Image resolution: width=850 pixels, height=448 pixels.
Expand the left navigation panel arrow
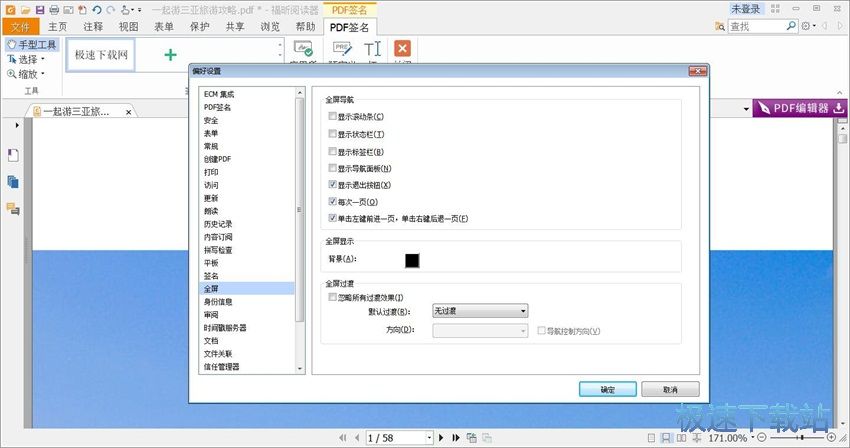click(x=17, y=125)
